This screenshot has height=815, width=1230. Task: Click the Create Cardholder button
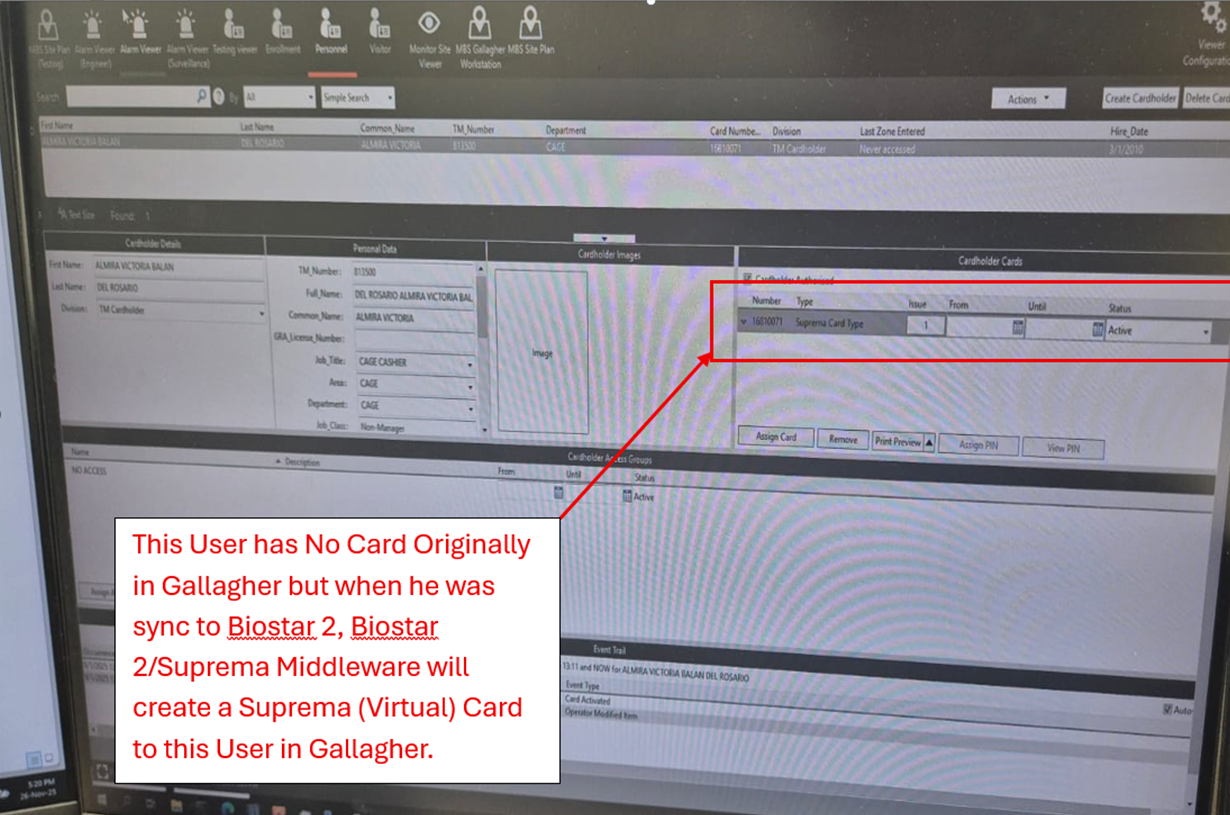pos(1141,98)
